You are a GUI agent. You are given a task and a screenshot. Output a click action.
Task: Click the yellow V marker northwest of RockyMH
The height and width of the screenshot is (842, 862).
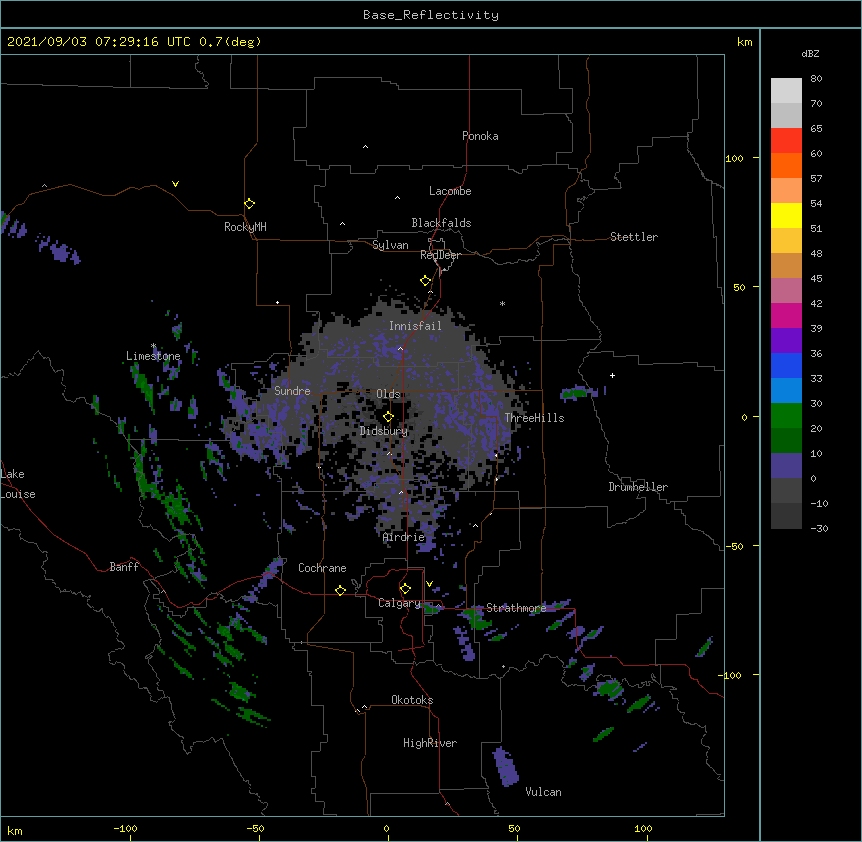click(x=175, y=184)
